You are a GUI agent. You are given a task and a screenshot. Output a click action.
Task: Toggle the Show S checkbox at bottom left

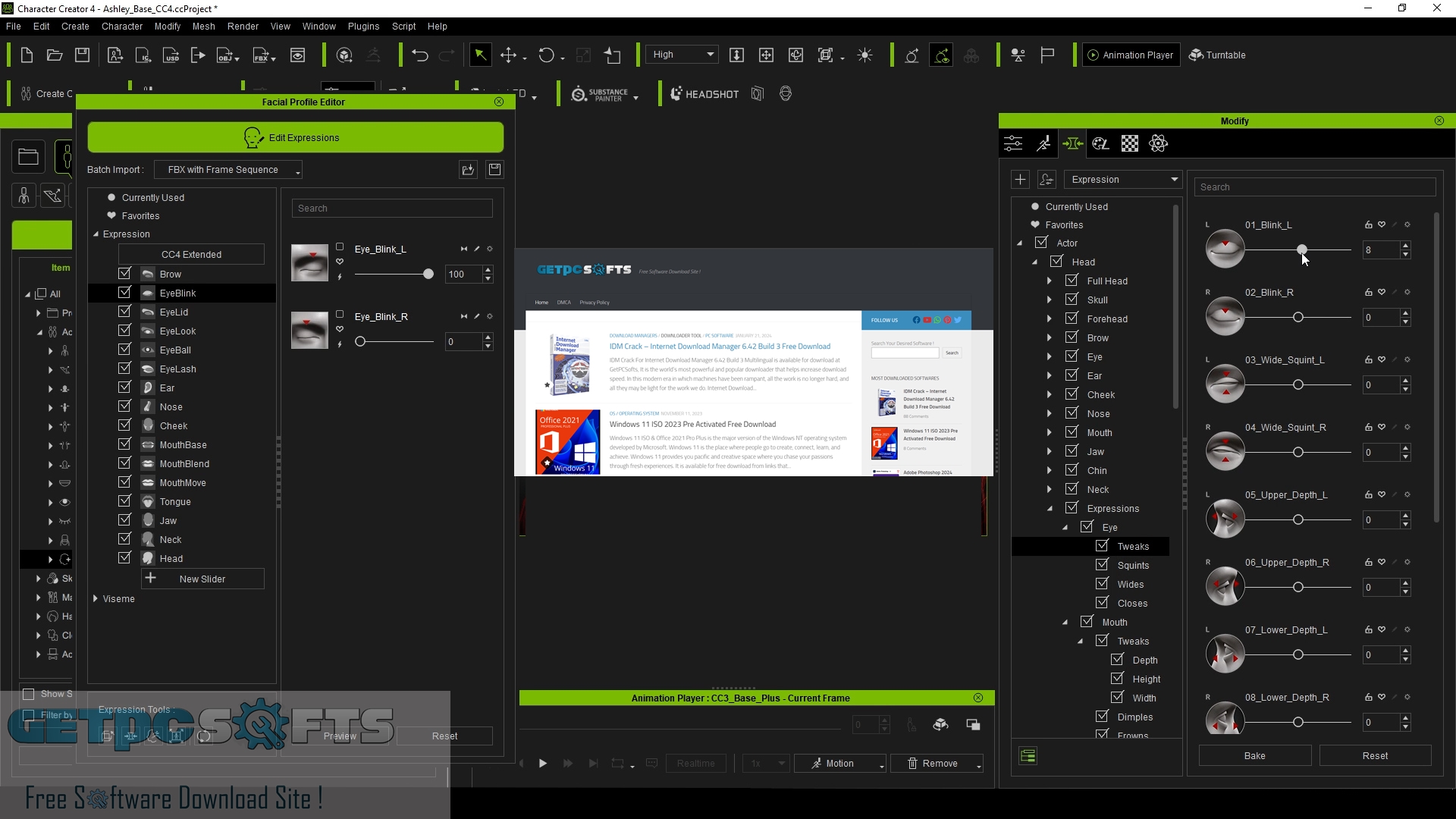pos(29,694)
